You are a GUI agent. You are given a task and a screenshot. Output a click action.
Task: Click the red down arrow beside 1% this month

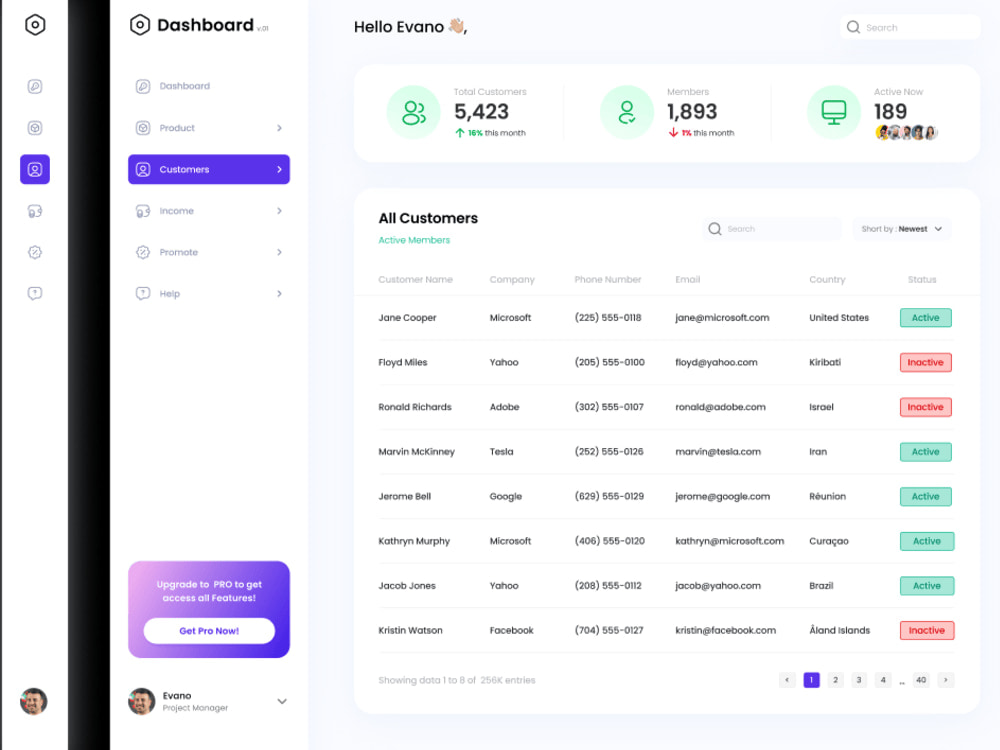(x=673, y=133)
